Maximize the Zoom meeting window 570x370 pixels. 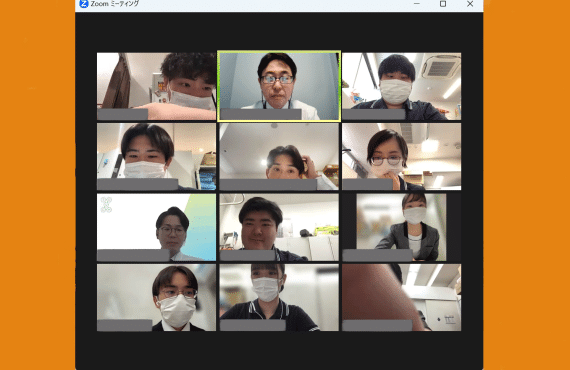click(x=443, y=4)
